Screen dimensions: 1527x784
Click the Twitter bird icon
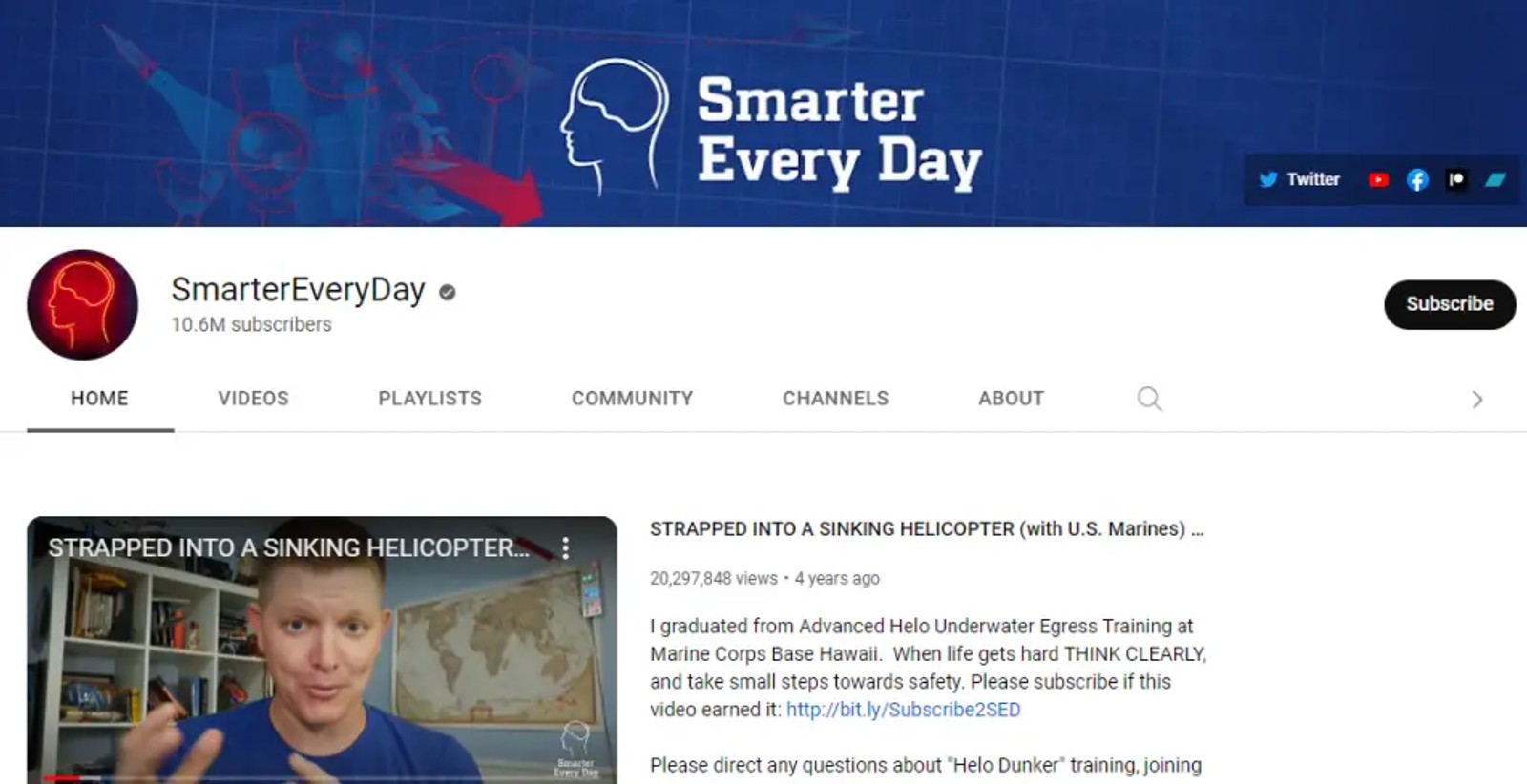(x=1268, y=179)
